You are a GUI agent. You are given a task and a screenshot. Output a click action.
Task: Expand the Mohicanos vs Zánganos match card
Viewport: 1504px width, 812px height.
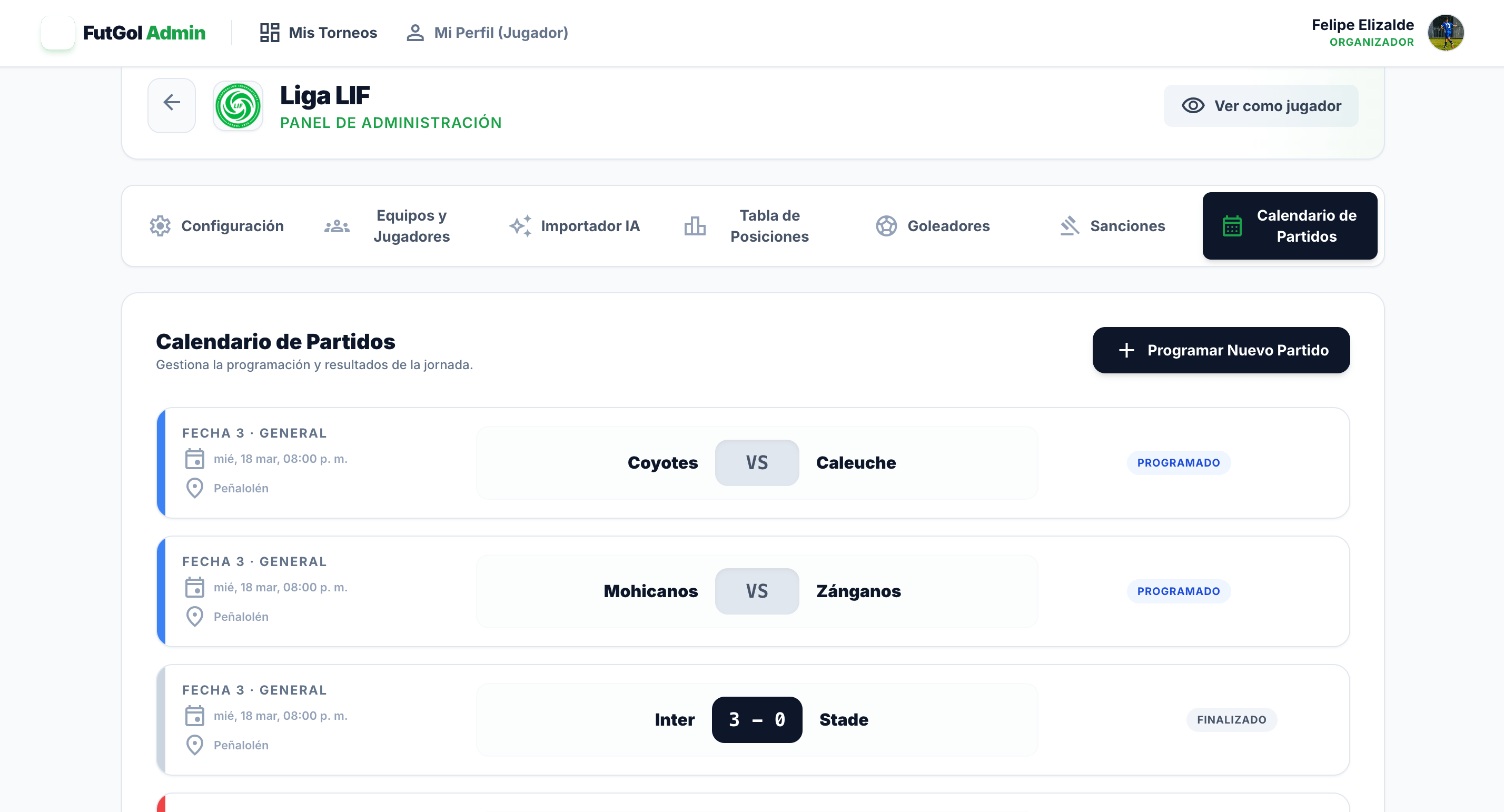[x=757, y=591]
